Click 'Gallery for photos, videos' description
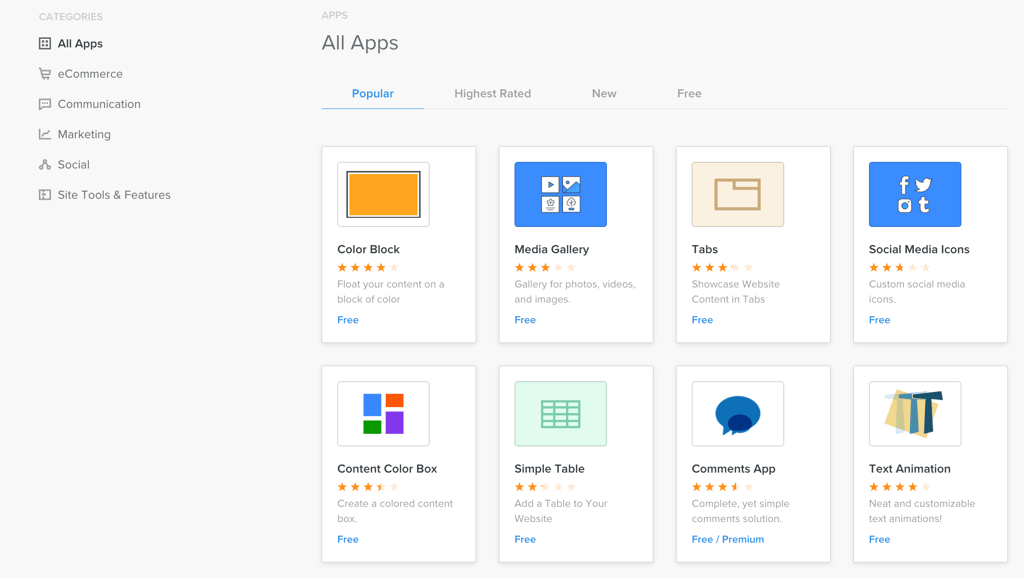Viewport: 1024px width, 578px height. [575, 292]
